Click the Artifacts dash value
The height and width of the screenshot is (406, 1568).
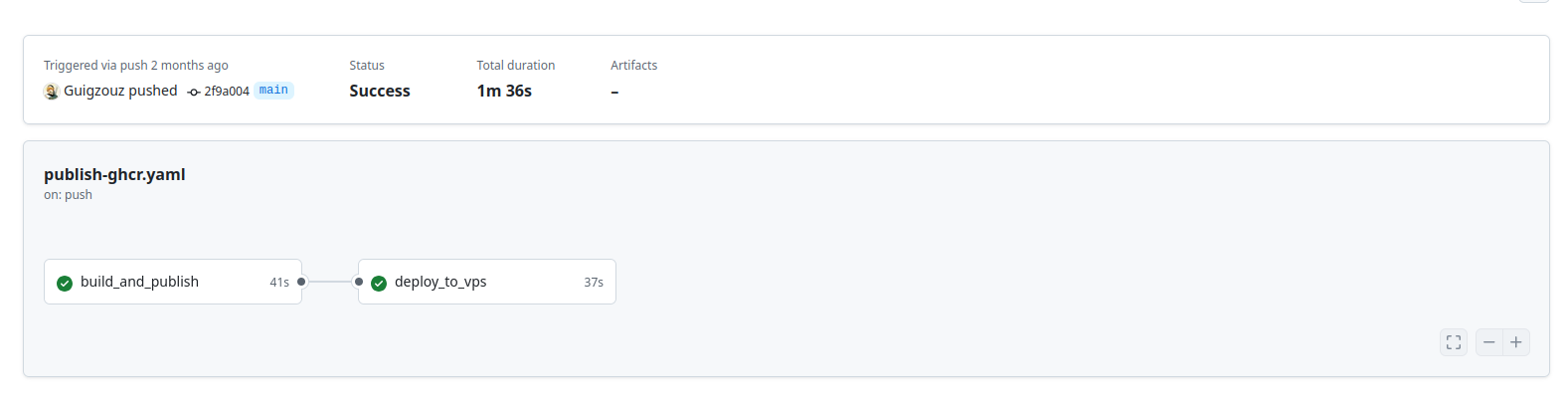pyautogui.click(x=614, y=92)
